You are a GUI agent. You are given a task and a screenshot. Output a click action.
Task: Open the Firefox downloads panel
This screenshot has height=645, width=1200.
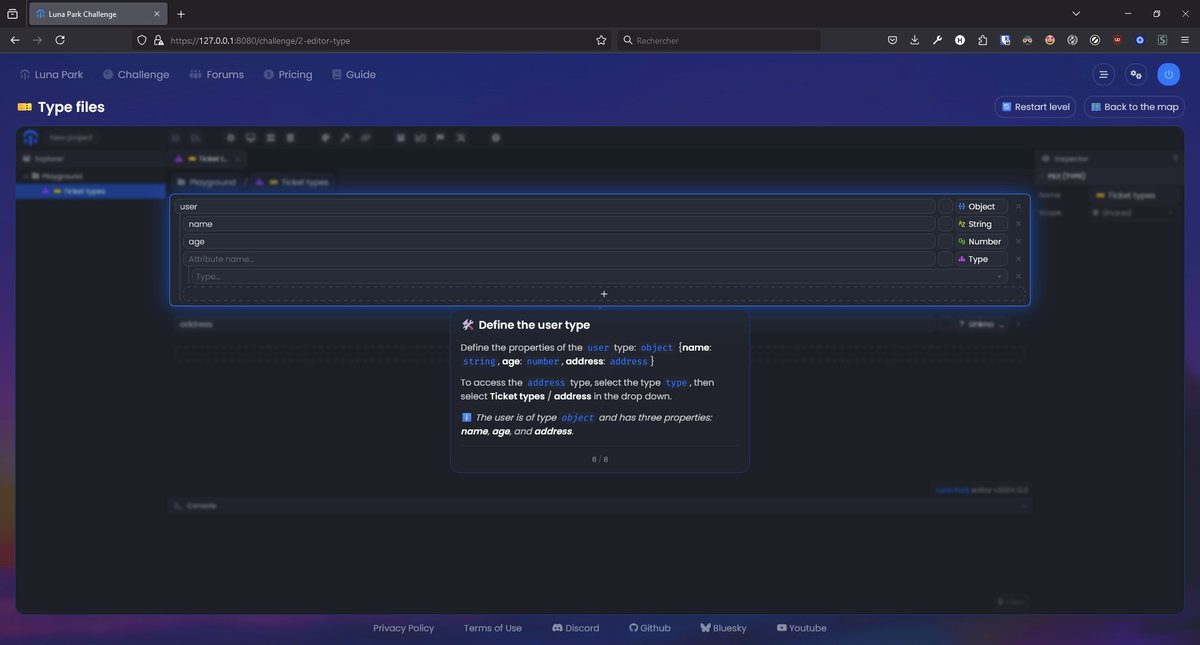pyautogui.click(x=915, y=40)
